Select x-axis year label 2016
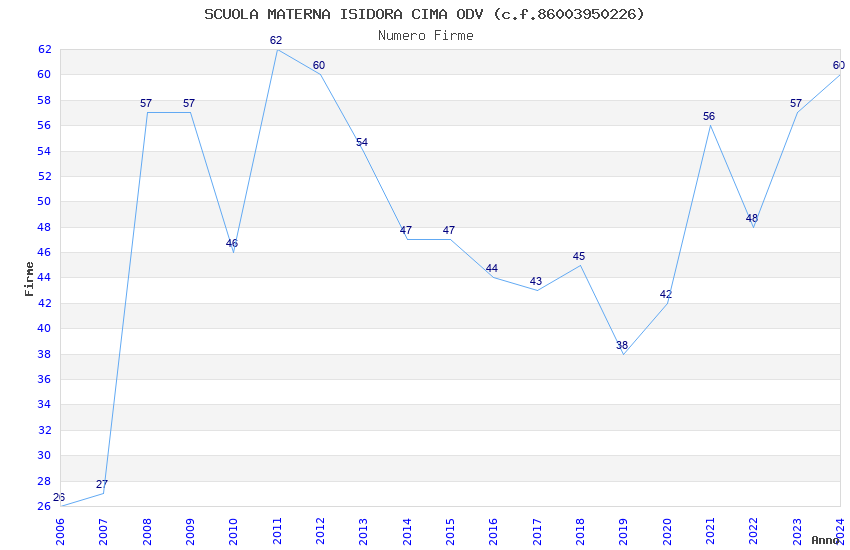The width and height of the screenshot is (850, 550). point(493,531)
